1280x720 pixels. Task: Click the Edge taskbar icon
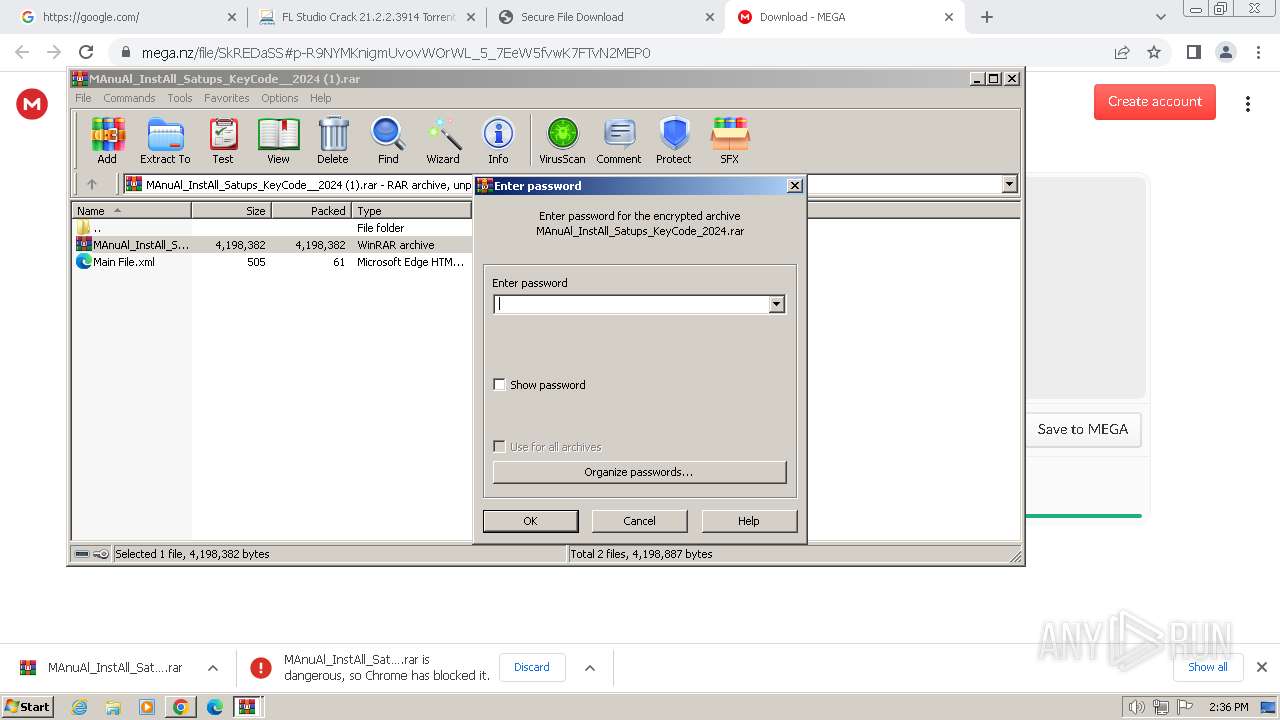[x=214, y=707]
